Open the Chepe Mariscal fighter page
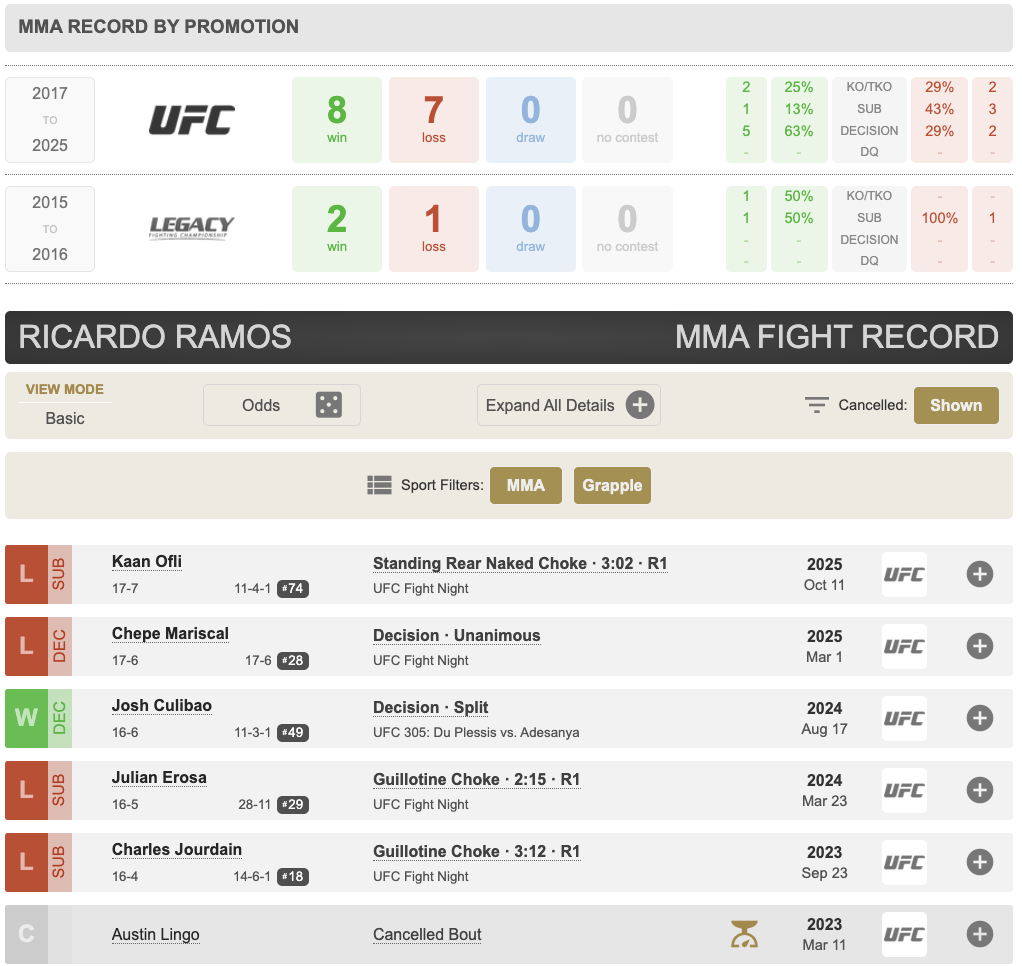This screenshot has height=966, width=1022. click(170, 634)
